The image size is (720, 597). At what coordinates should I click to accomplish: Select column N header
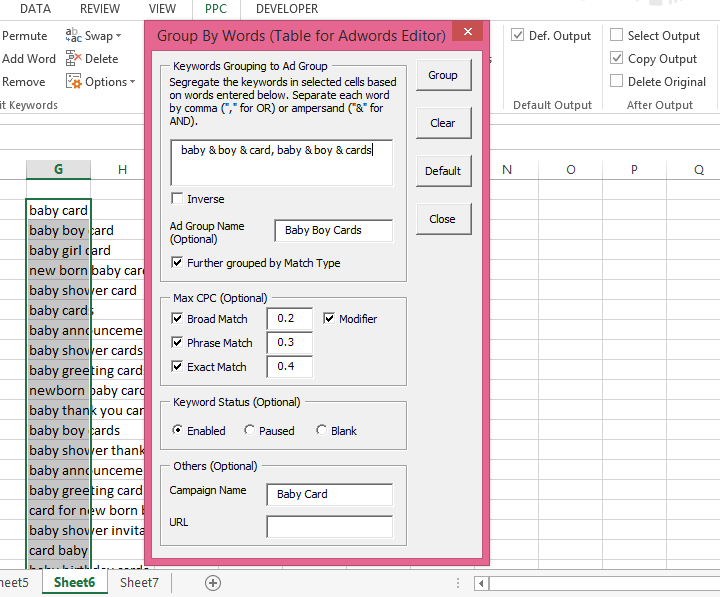point(507,169)
